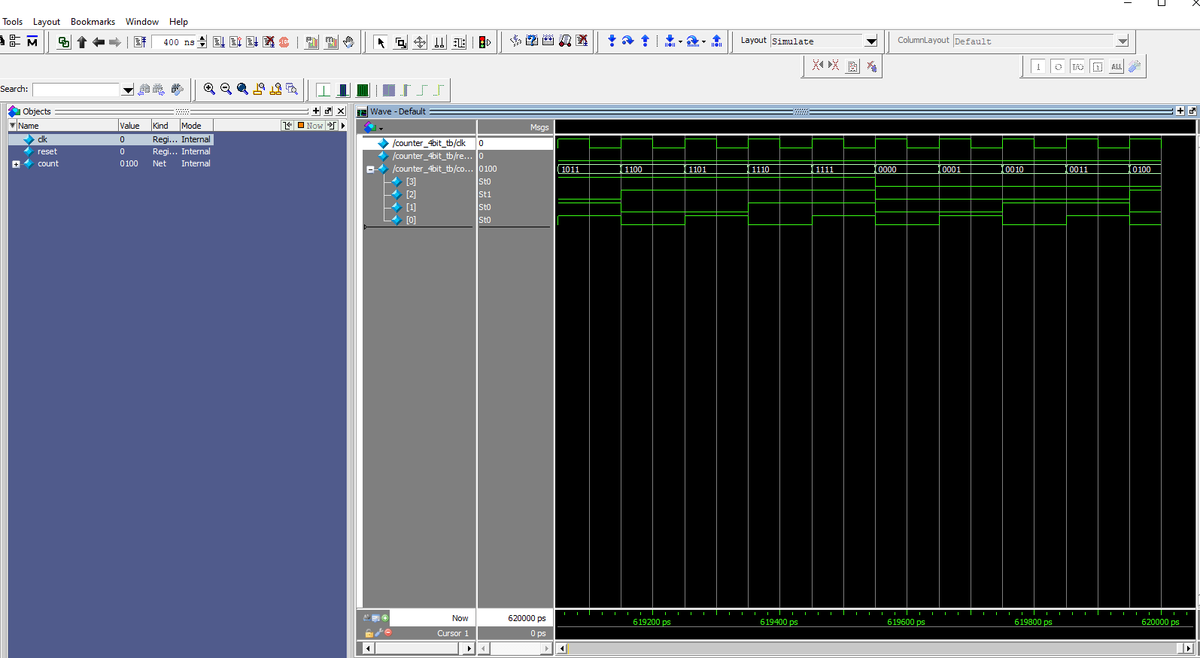This screenshot has height=658, width=1200.
Task: Click the blue Step Over arrow icon
Action: (x=628, y=41)
